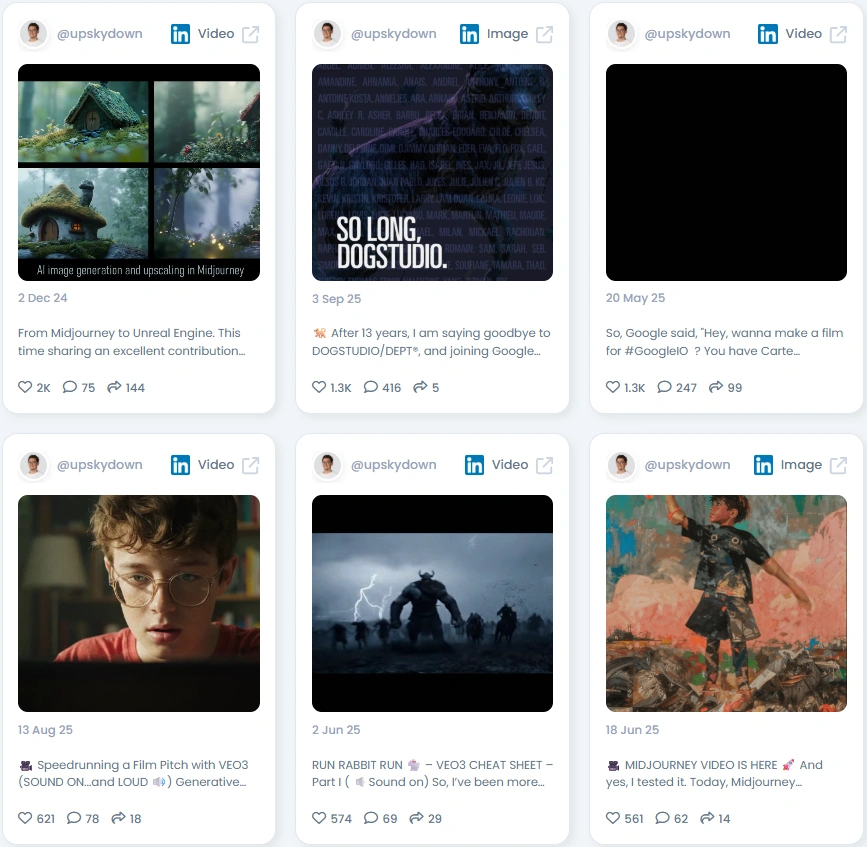Image resolution: width=867 pixels, height=847 pixels.
Task: Click the share arrow showing 29
Action: click(x=417, y=818)
